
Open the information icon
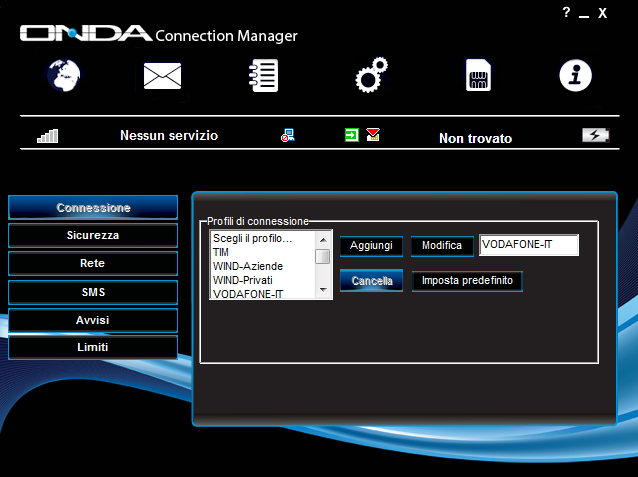tap(575, 75)
